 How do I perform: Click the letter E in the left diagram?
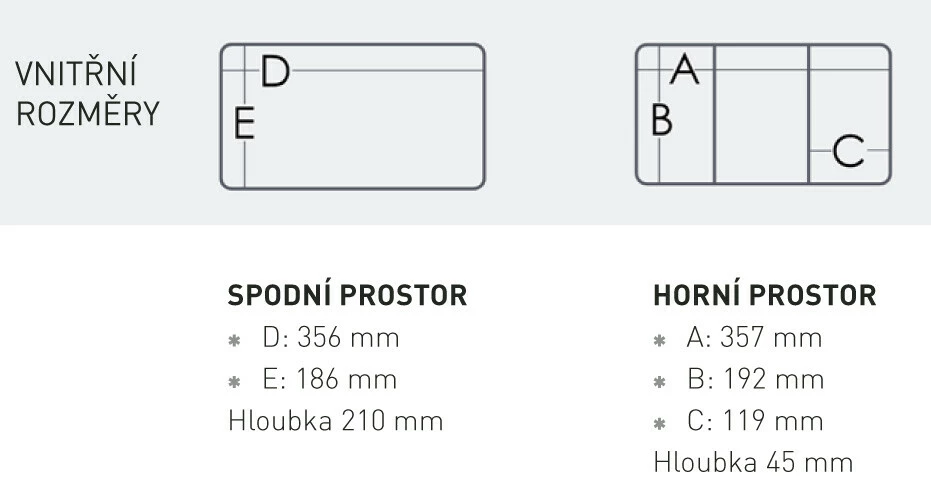(244, 125)
